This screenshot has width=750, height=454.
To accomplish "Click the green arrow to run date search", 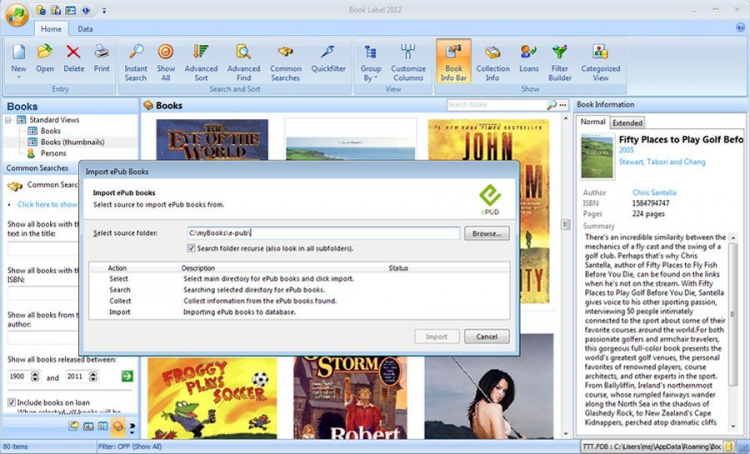I will click(127, 376).
